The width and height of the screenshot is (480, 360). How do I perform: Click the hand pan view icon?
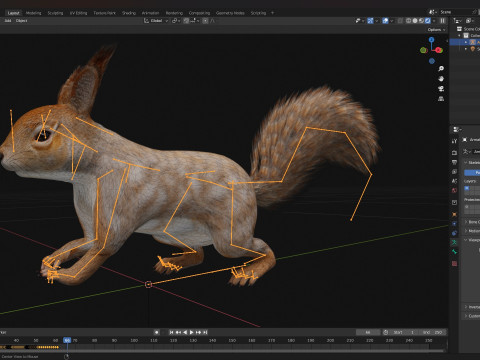pos(441,79)
